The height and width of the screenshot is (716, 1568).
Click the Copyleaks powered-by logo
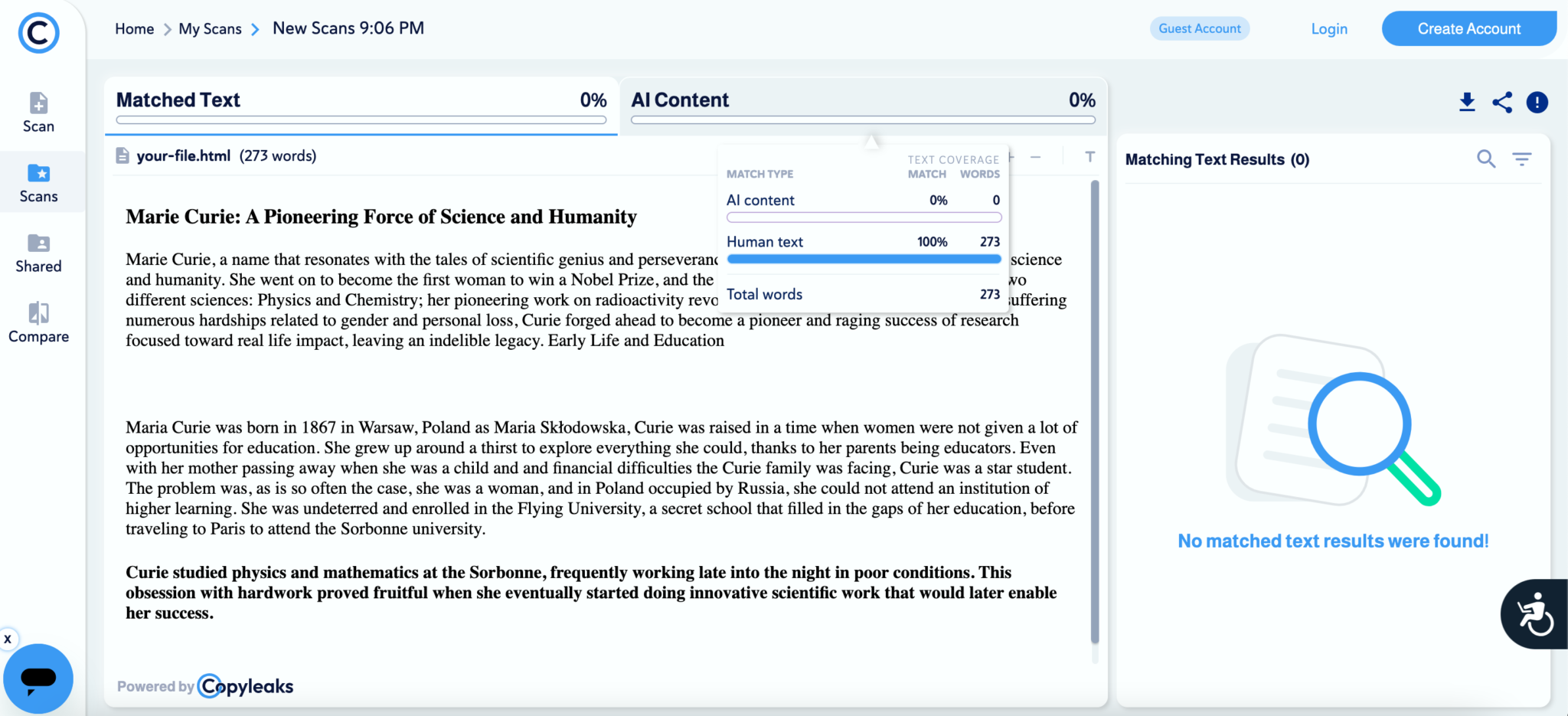245,686
